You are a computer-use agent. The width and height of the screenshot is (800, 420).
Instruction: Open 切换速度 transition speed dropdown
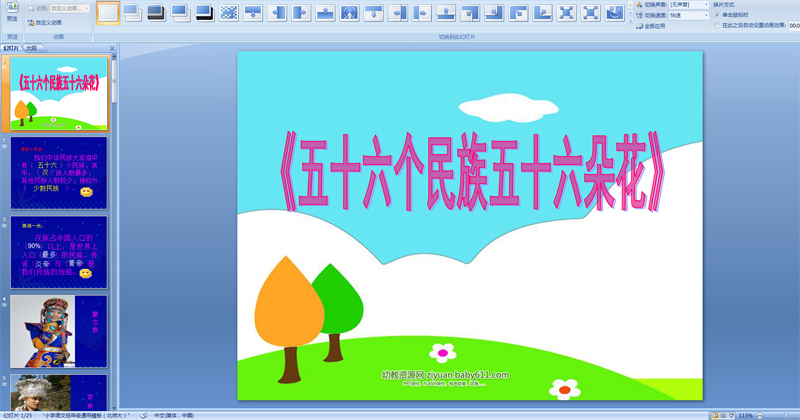click(689, 15)
